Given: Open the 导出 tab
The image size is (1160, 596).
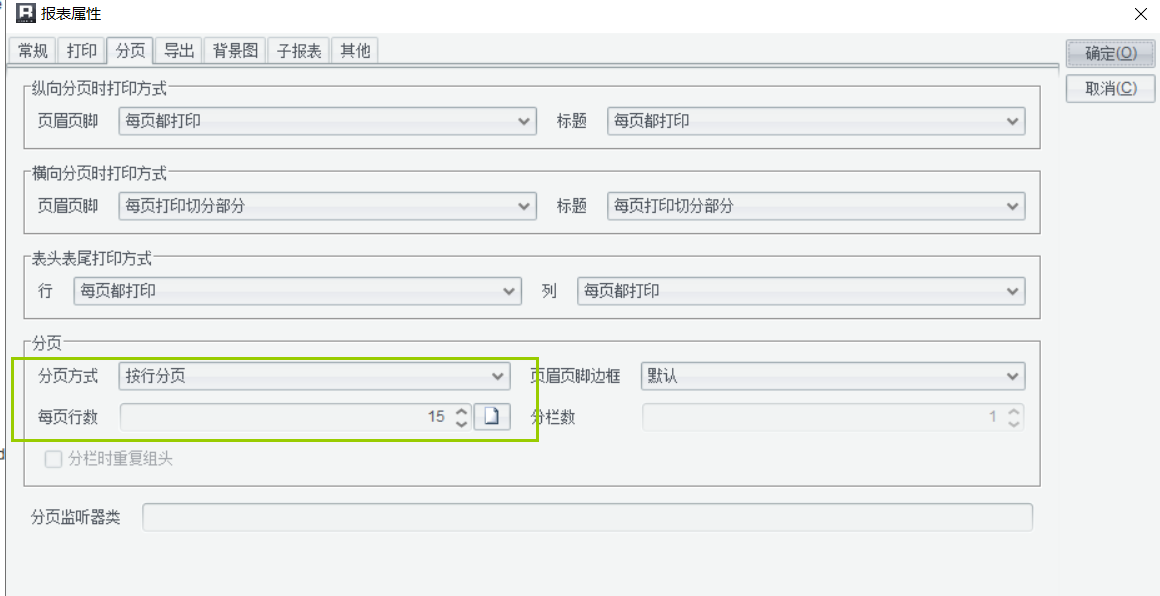Looking at the screenshot, I should tap(179, 51).
